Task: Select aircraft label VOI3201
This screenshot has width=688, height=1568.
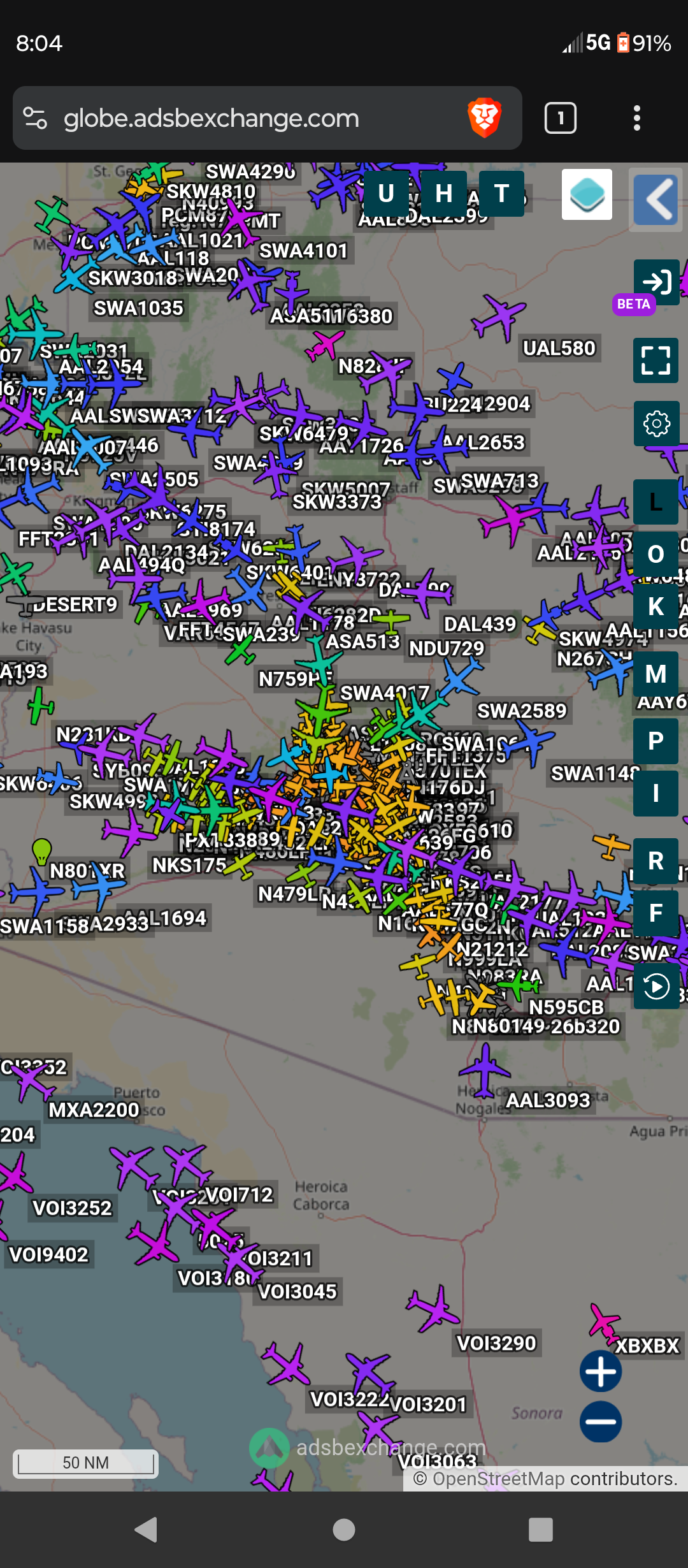Action: pyautogui.click(x=428, y=1404)
